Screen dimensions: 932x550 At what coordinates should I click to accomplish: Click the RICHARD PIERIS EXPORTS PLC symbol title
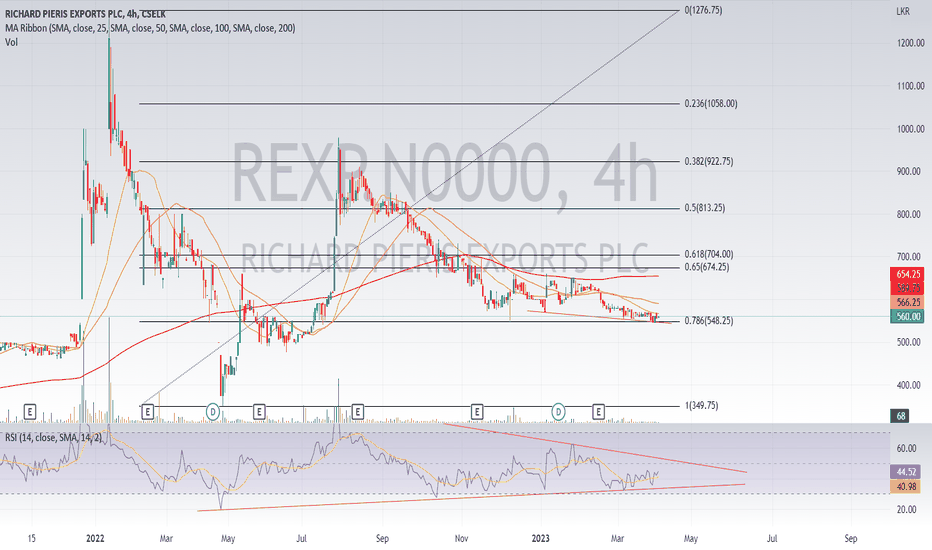point(86,13)
